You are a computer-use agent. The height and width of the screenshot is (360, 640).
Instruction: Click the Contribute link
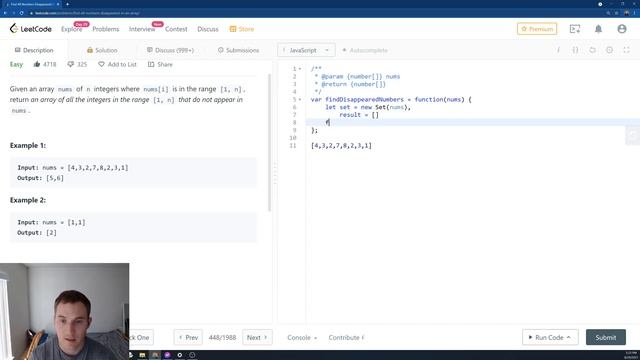pos(346,338)
